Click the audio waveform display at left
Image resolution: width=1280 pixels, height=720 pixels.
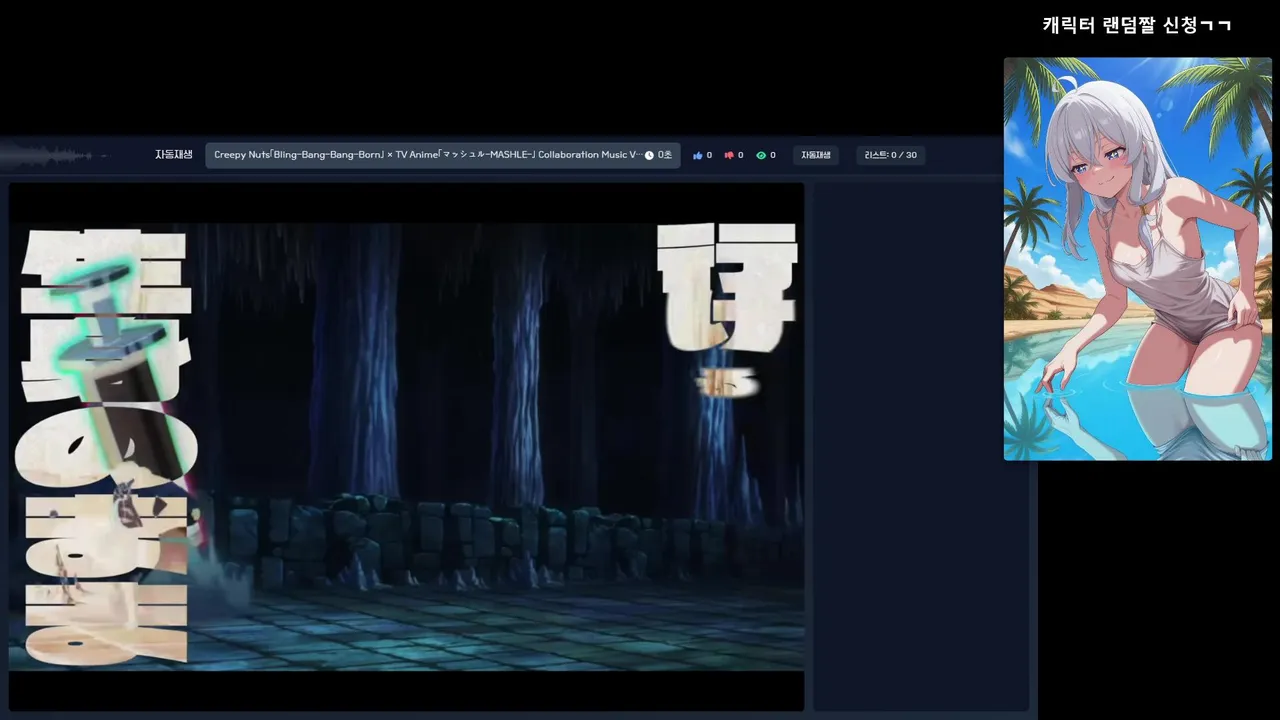(x=55, y=155)
